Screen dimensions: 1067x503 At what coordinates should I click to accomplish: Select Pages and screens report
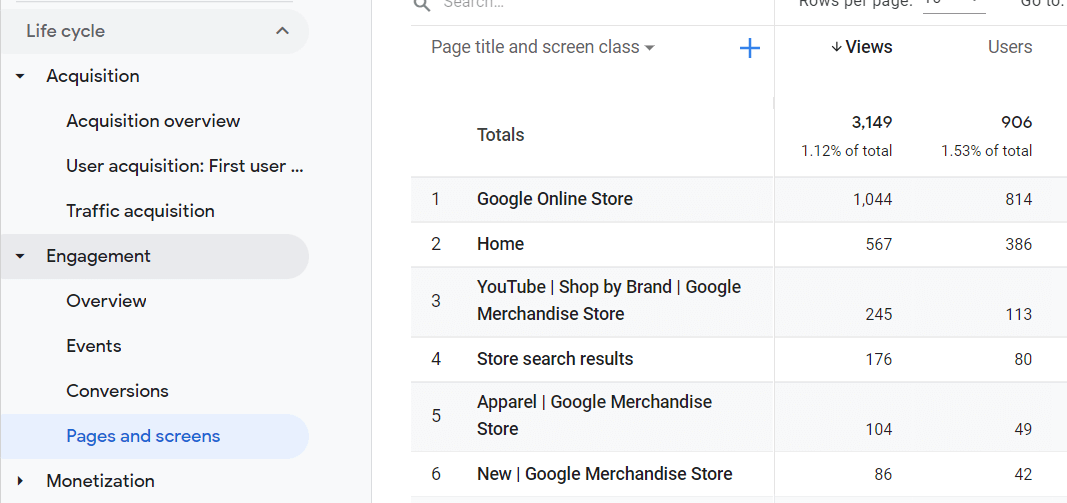click(143, 436)
